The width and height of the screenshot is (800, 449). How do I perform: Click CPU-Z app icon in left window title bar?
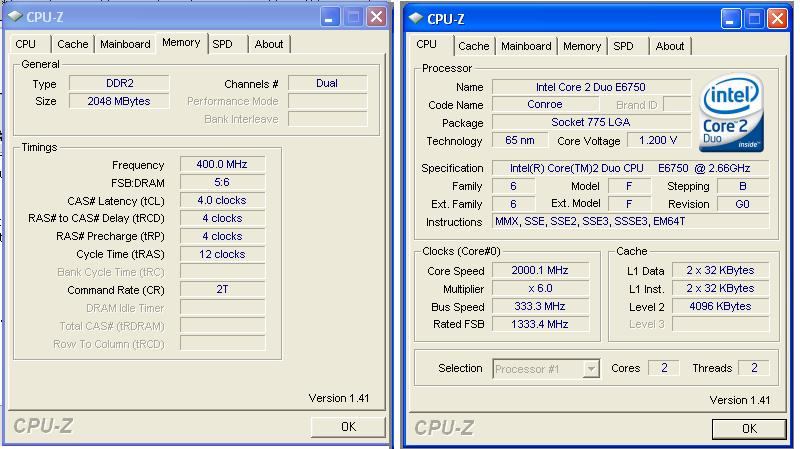pyautogui.click(x=15, y=16)
